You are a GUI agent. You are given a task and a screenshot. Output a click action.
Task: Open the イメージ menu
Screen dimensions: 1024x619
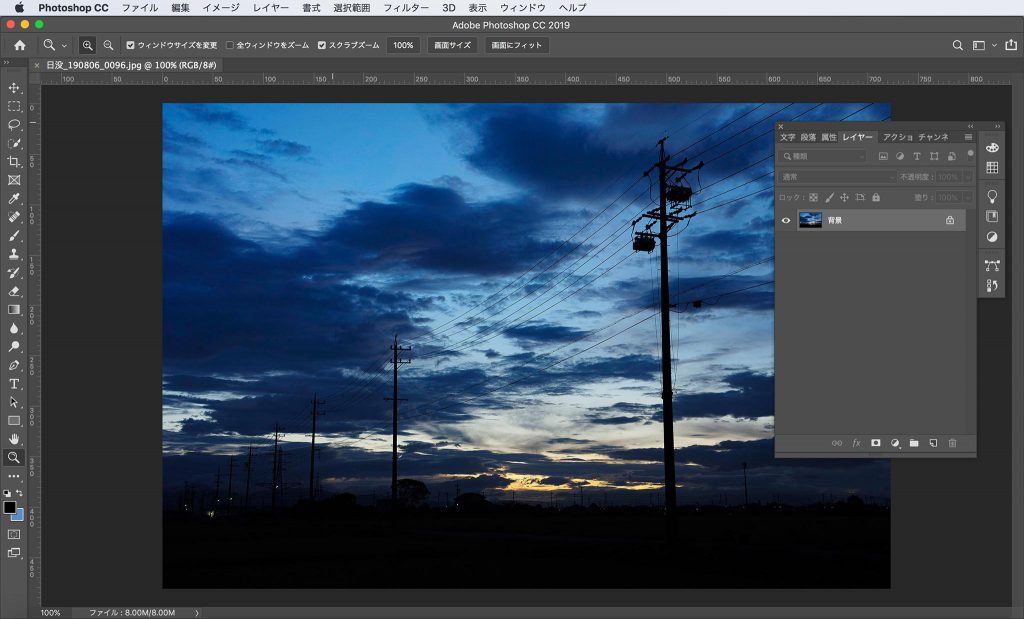[x=221, y=8]
